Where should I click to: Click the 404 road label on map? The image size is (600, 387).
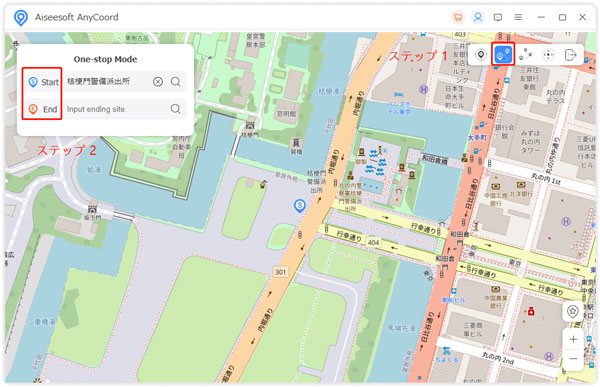pyautogui.click(x=373, y=242)
